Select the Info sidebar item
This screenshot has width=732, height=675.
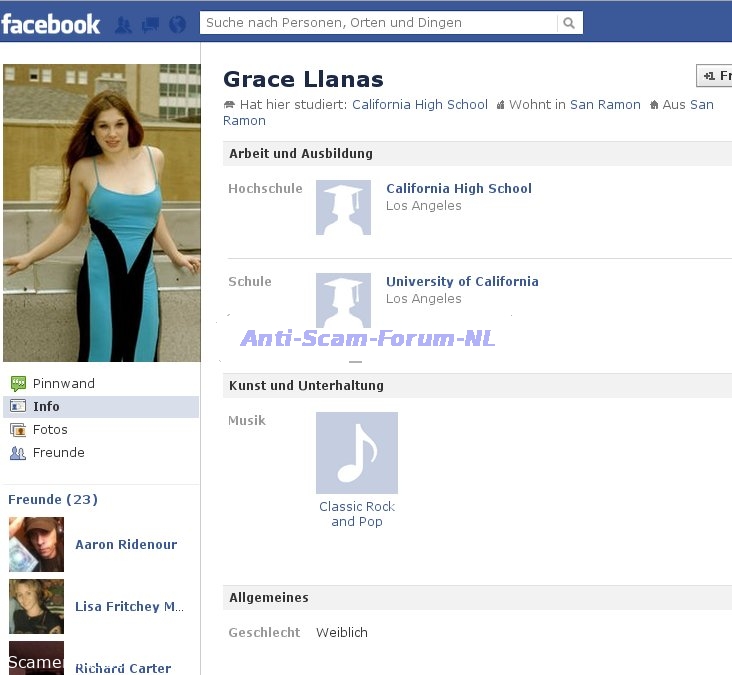[x=46, y=406]
